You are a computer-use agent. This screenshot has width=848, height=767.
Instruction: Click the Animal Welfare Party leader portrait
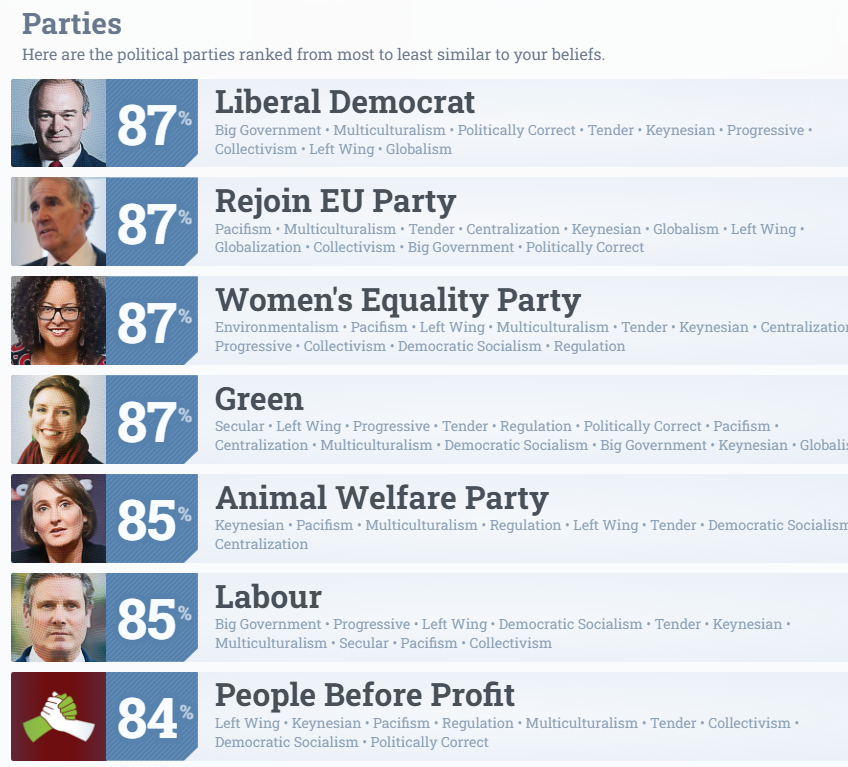point(58,519)
